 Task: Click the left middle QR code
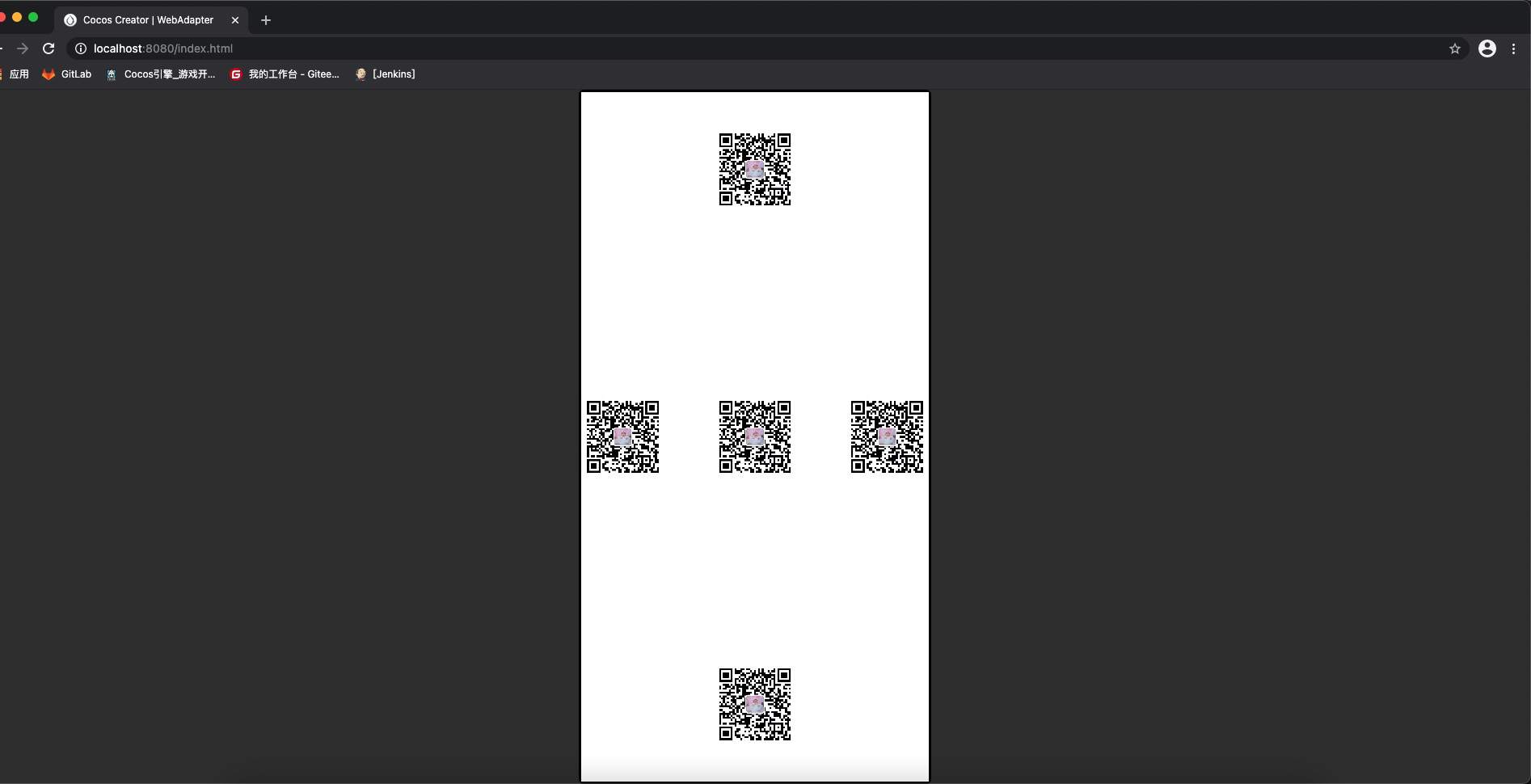coord(622,436)
